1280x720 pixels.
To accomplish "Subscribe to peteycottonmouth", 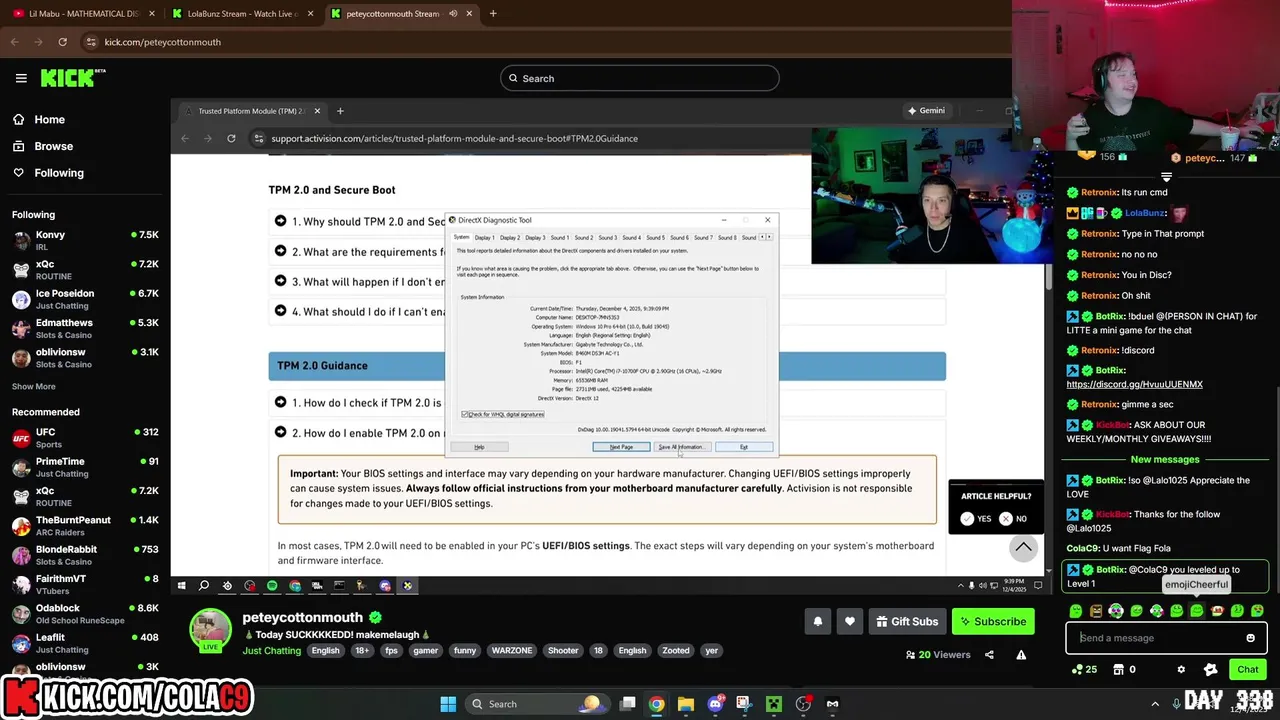I will tap(993, 621).
